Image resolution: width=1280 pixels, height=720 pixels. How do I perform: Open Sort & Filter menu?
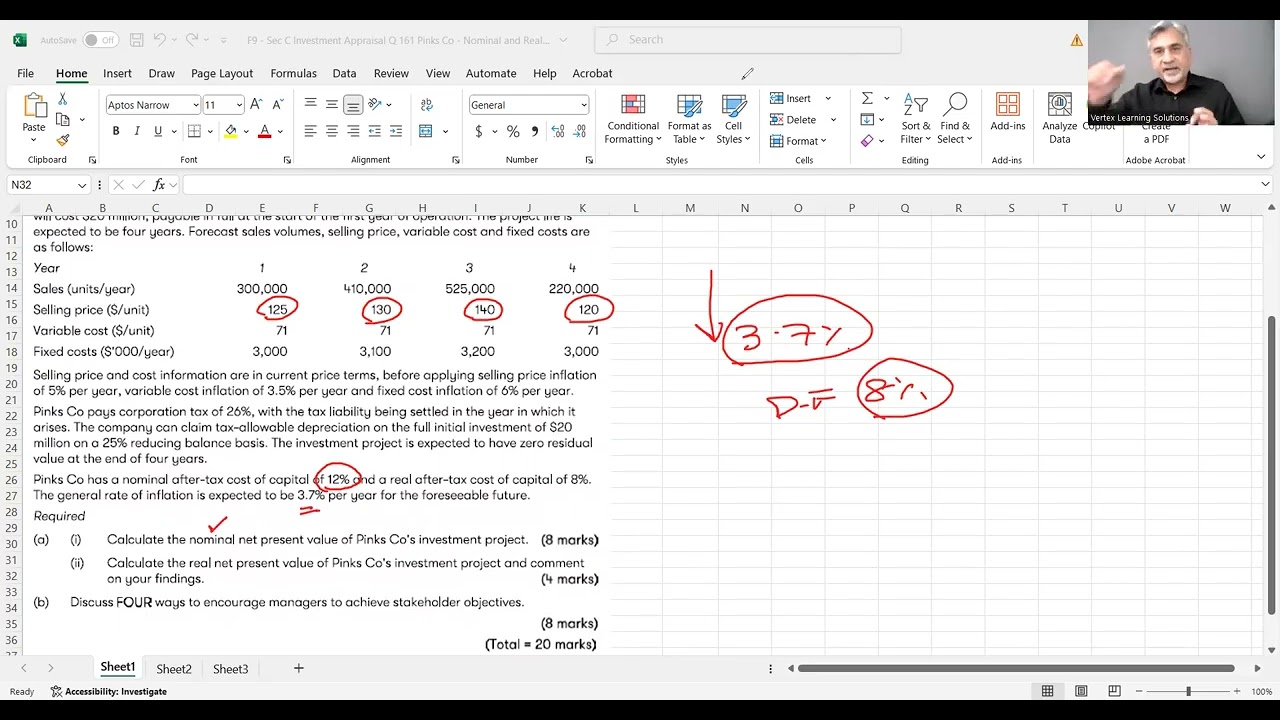916,119
